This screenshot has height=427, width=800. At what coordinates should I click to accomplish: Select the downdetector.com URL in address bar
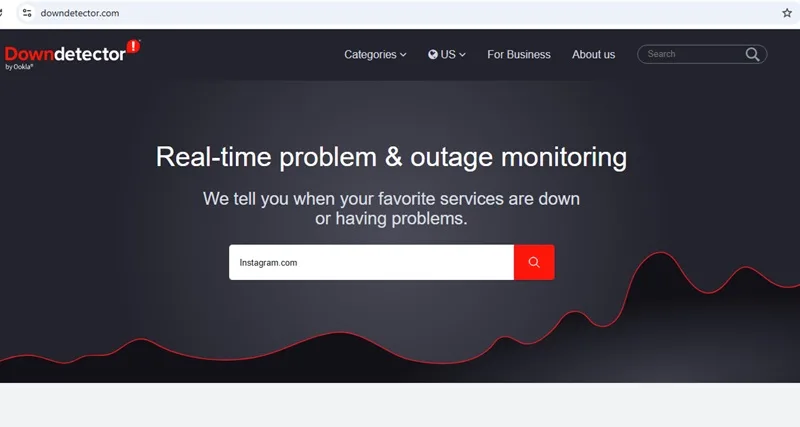click(80, 13)
